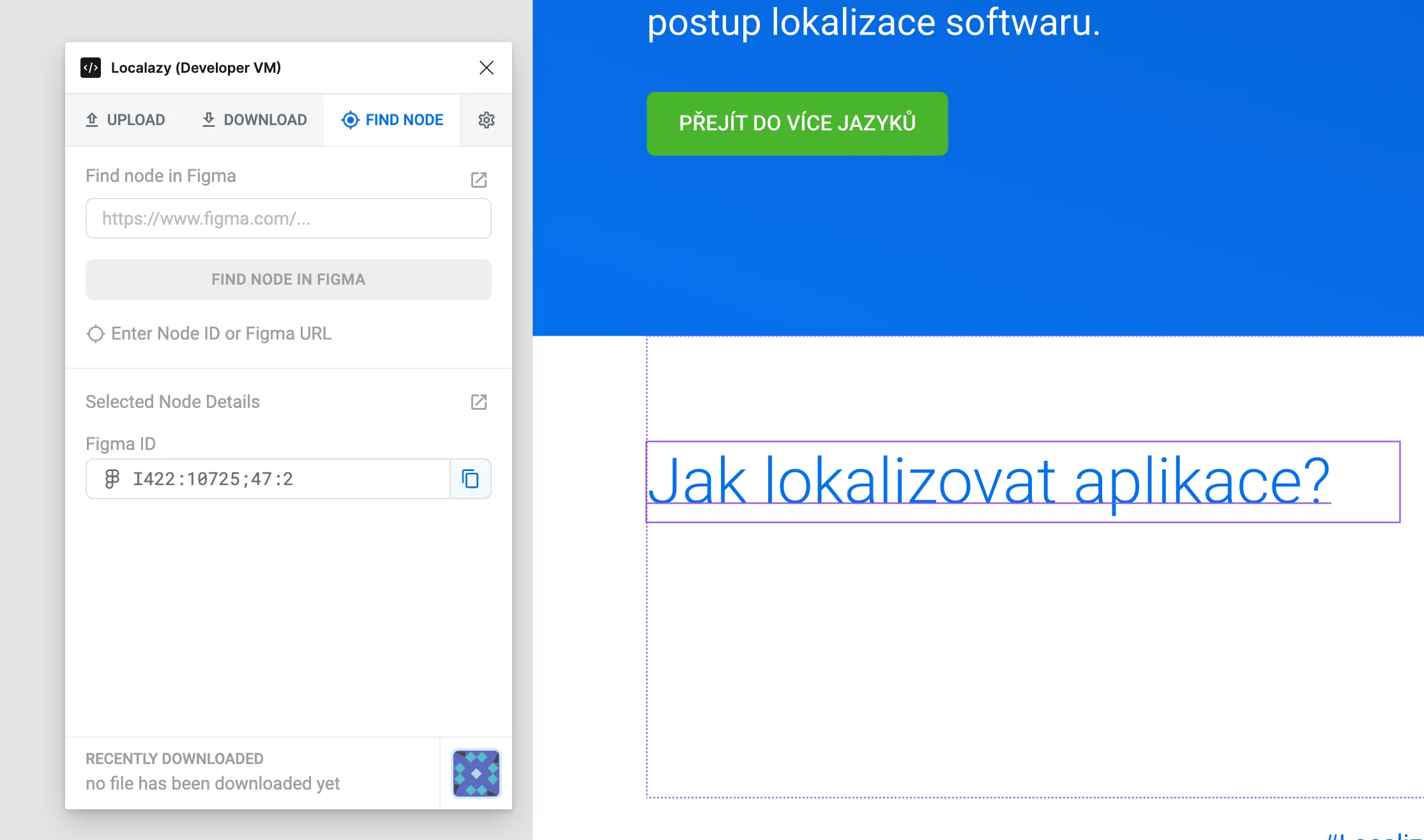Click the Find Node radio/hint icon

(x=95, y=333)
